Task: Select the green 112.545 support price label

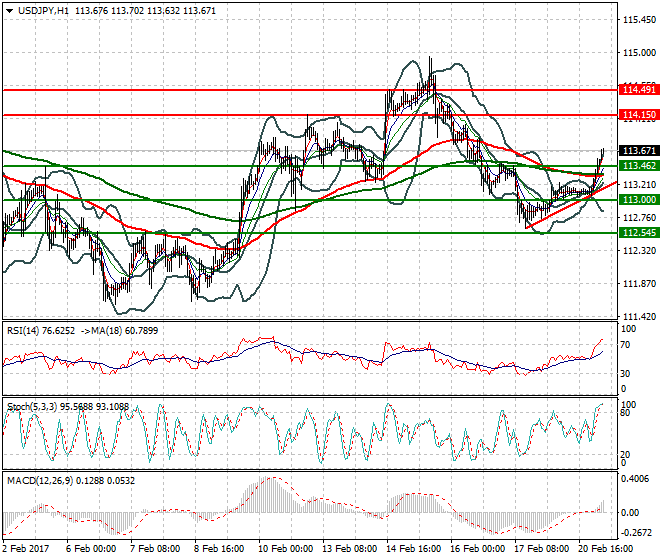Action: point(639,233)
